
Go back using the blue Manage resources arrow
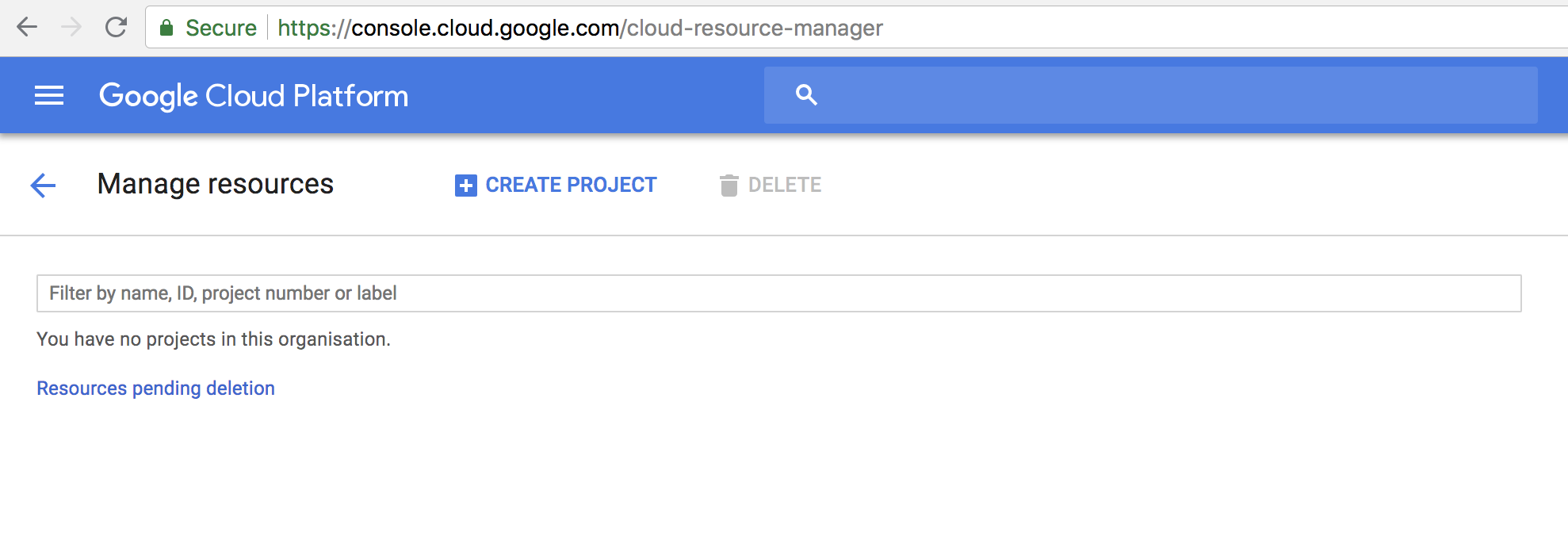coord(43,186)
